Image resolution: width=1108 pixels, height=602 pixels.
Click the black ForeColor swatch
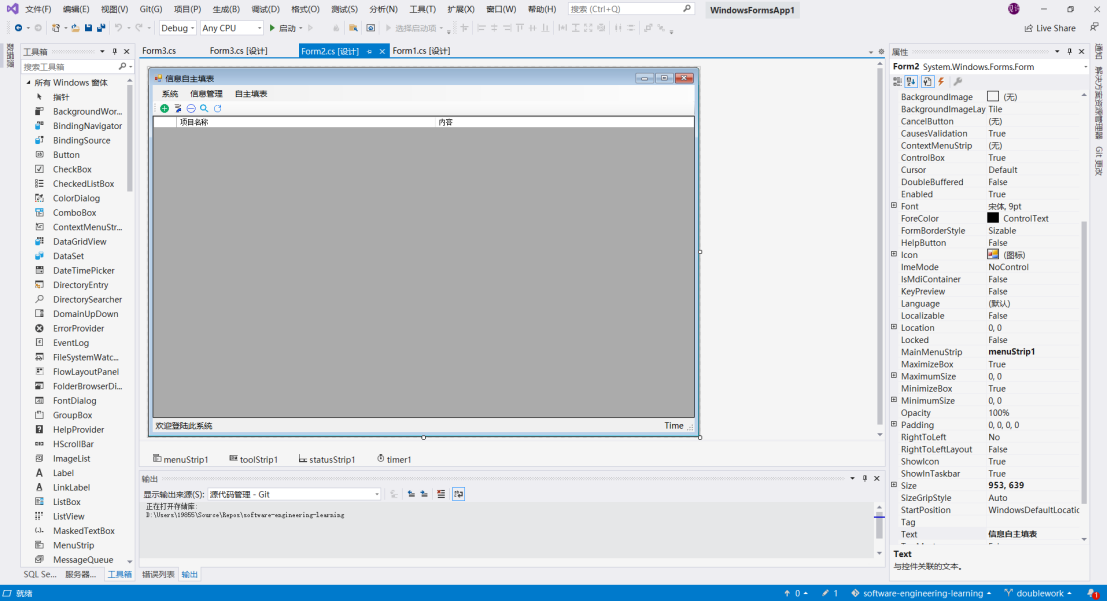[993, 218]
